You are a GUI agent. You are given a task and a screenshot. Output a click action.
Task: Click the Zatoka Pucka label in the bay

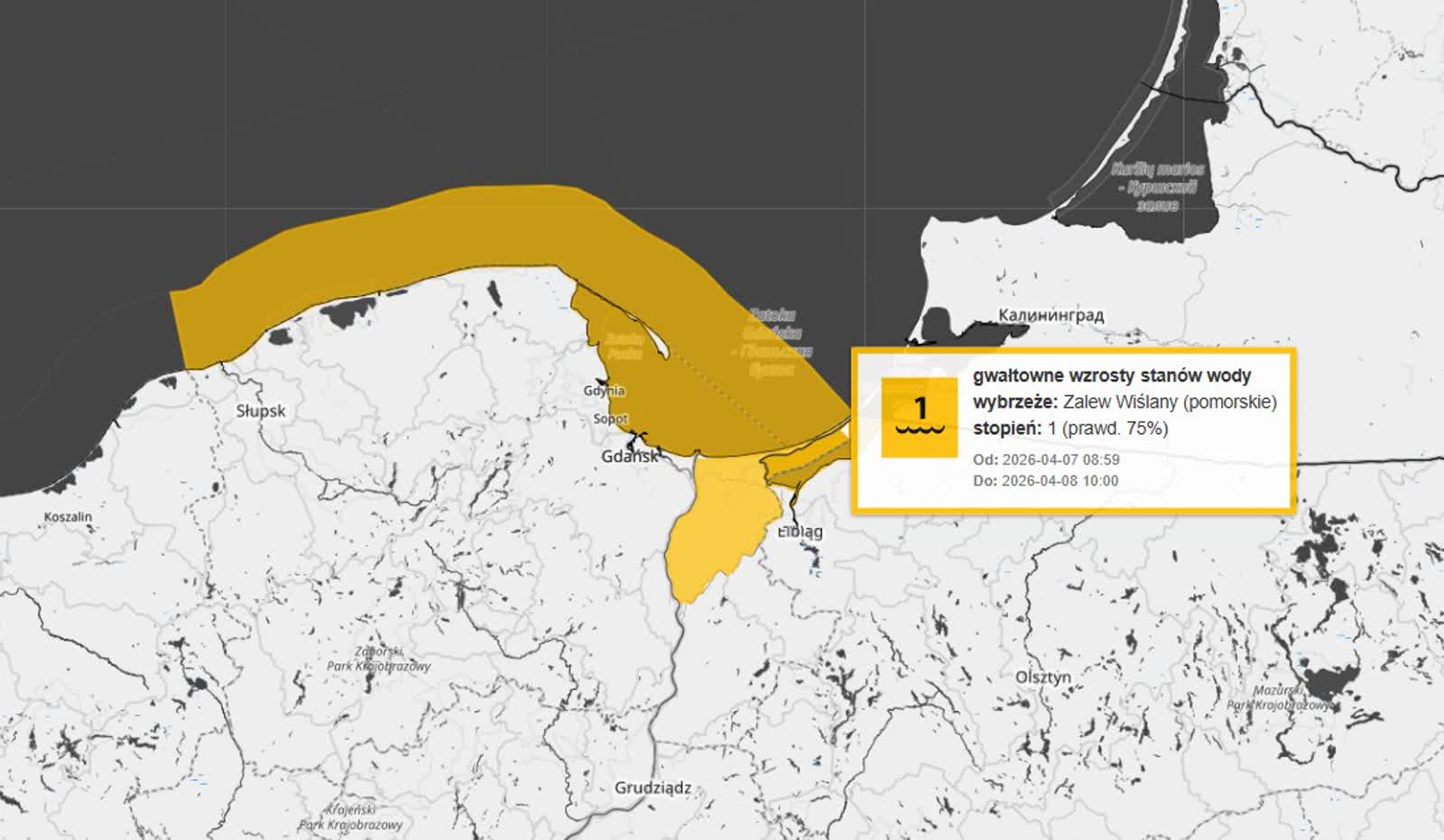click(625, 346)
